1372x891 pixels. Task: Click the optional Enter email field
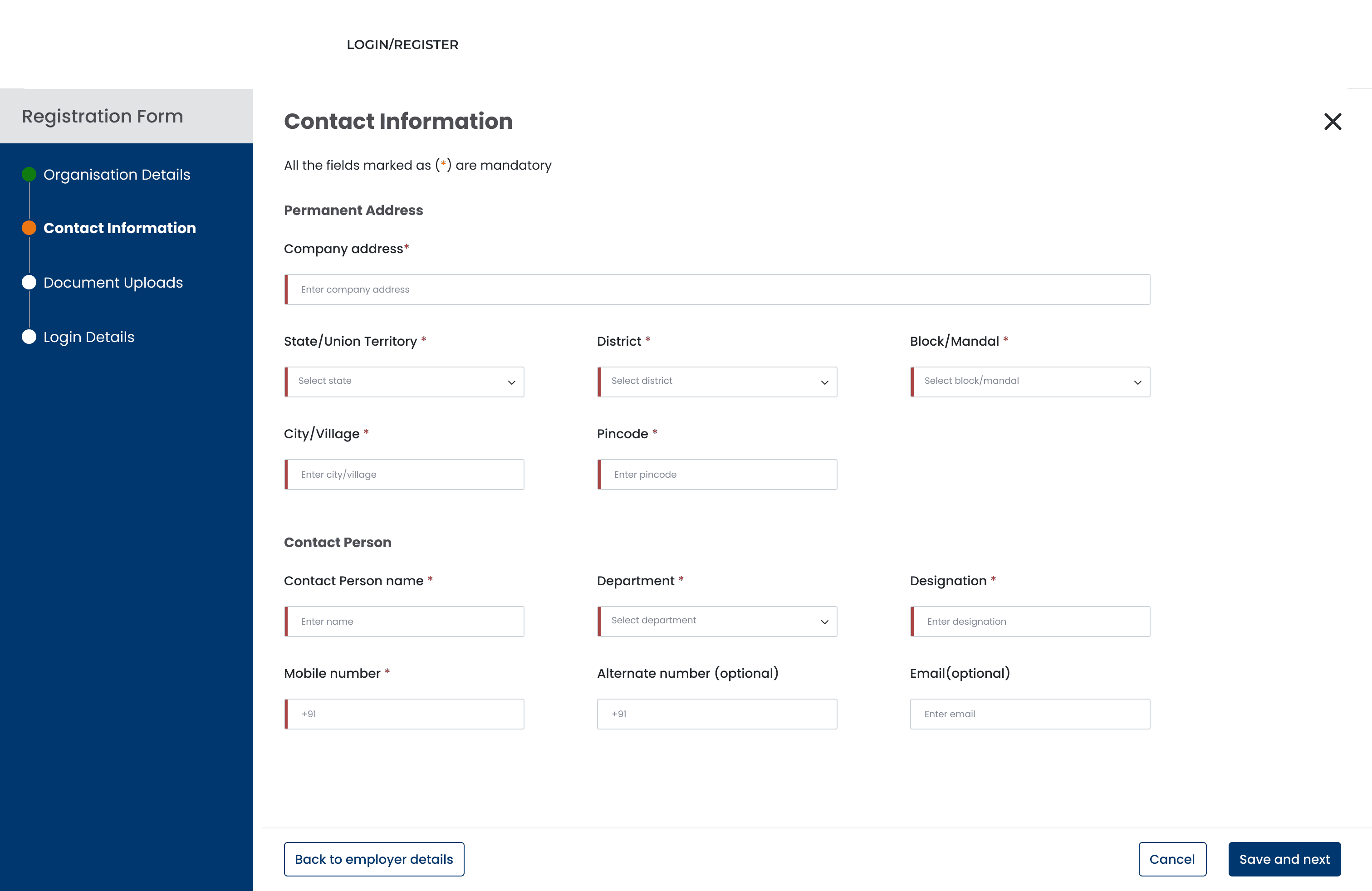click(1030, 714)
